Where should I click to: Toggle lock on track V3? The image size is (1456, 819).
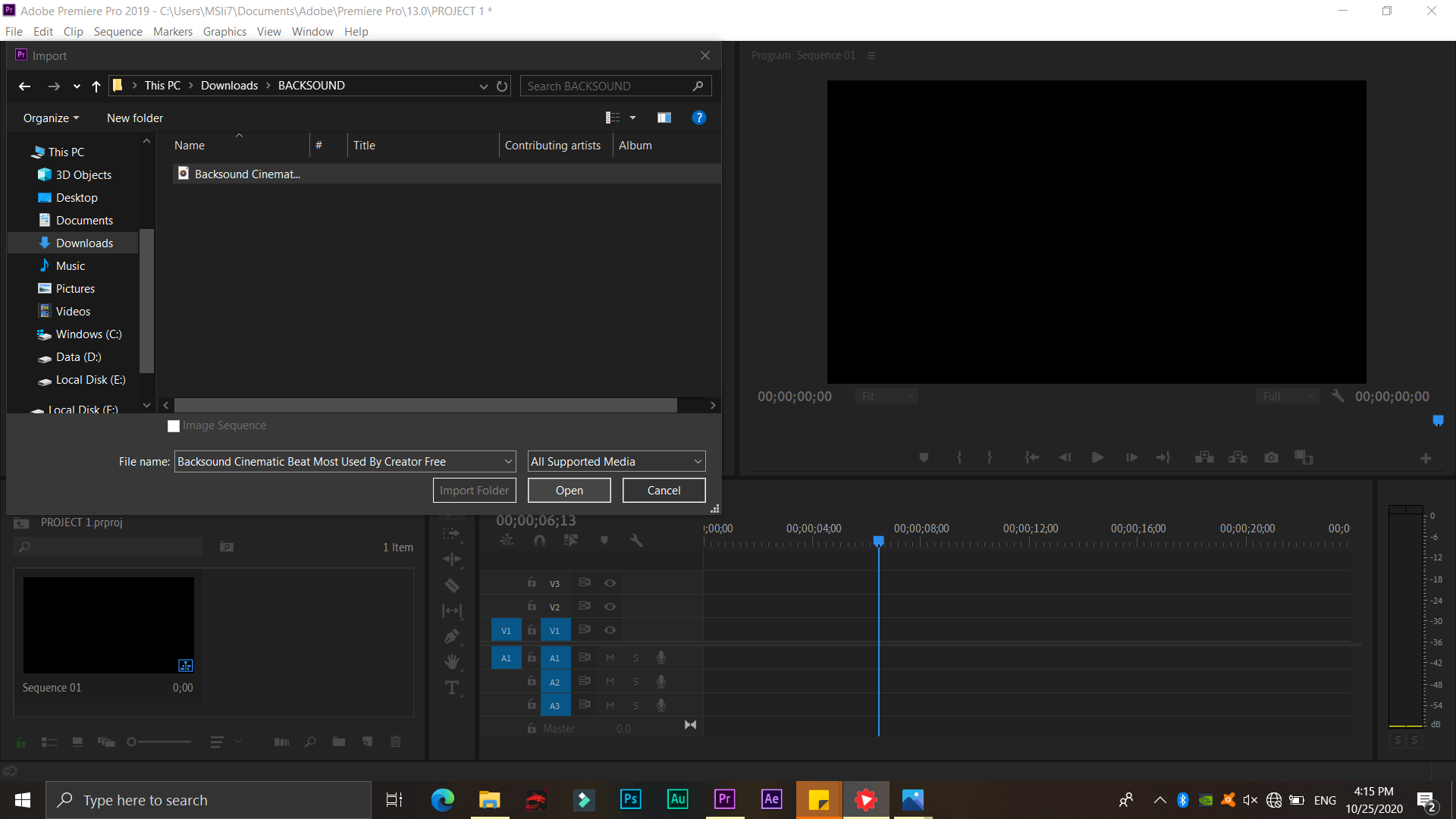532,582
